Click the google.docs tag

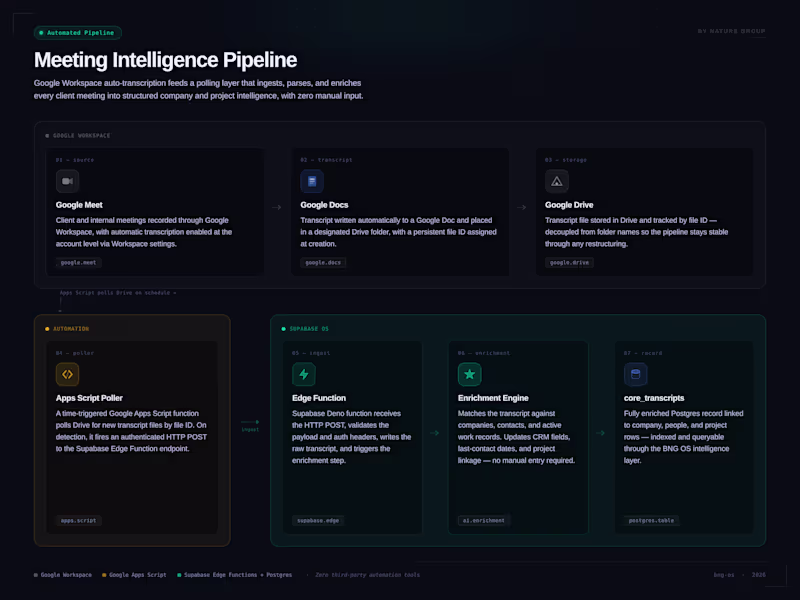(323, 263)
